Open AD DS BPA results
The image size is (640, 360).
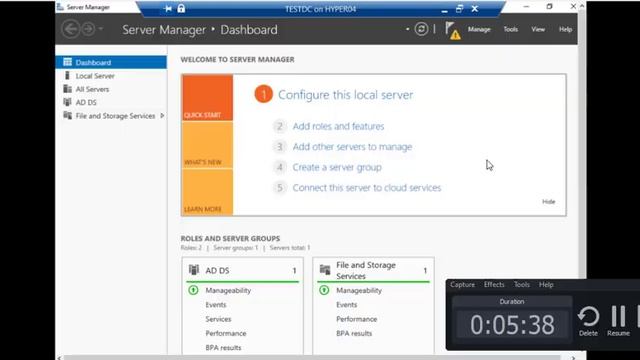(223, 348)
